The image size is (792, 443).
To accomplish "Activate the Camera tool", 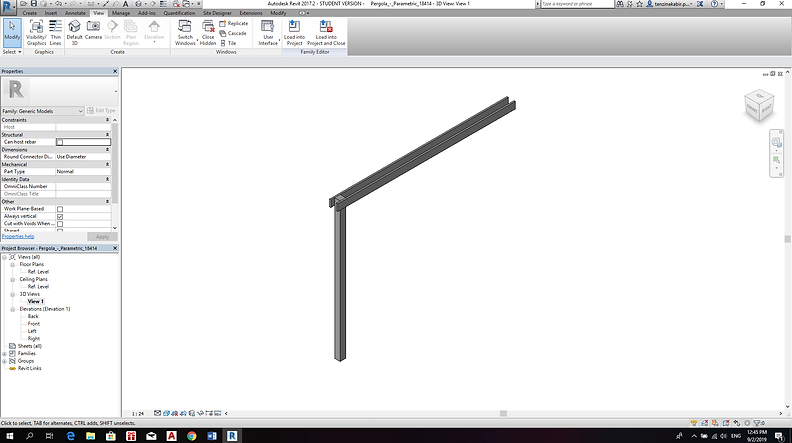I will (x=93, y=30).
